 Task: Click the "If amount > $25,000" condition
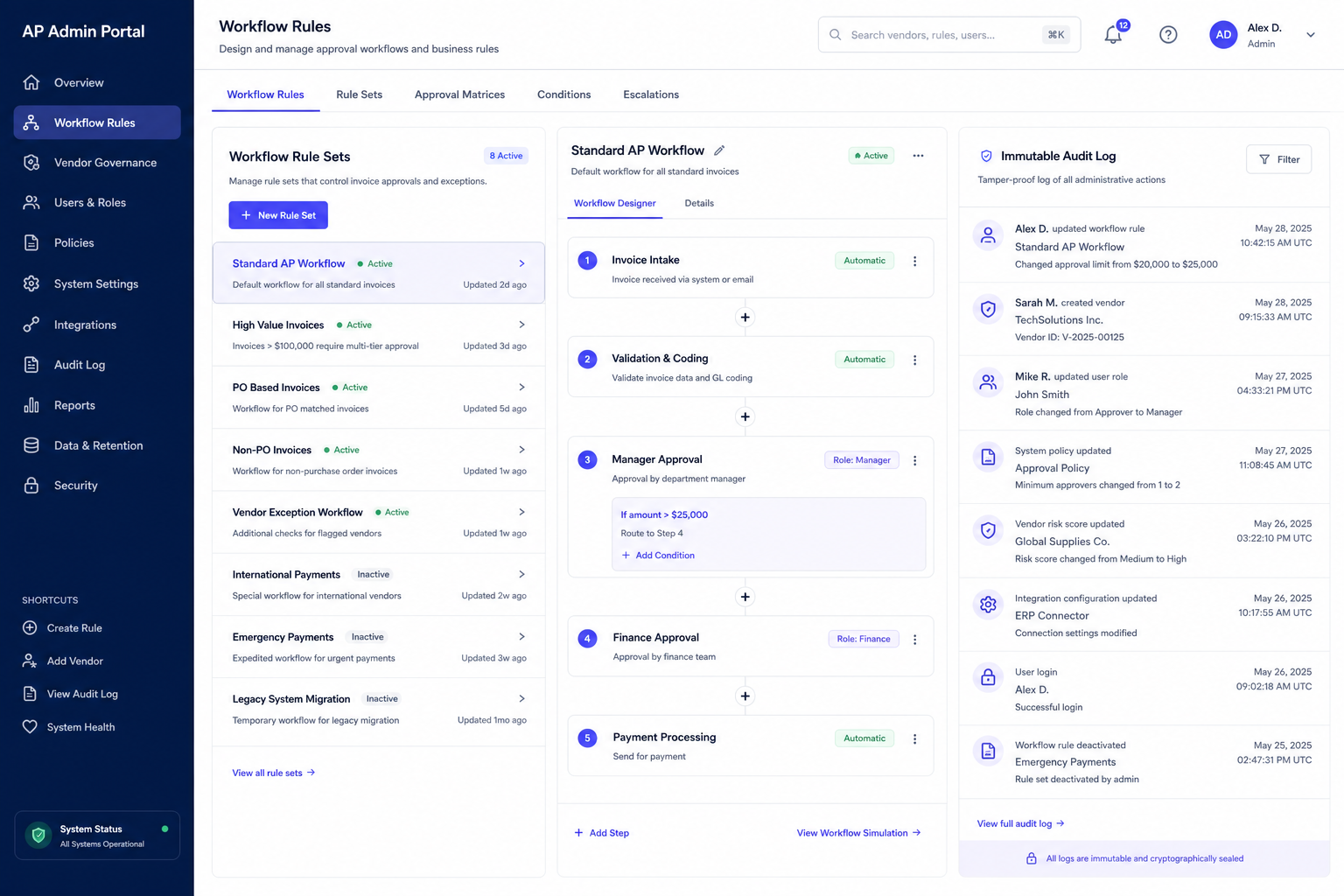(664, 514)
